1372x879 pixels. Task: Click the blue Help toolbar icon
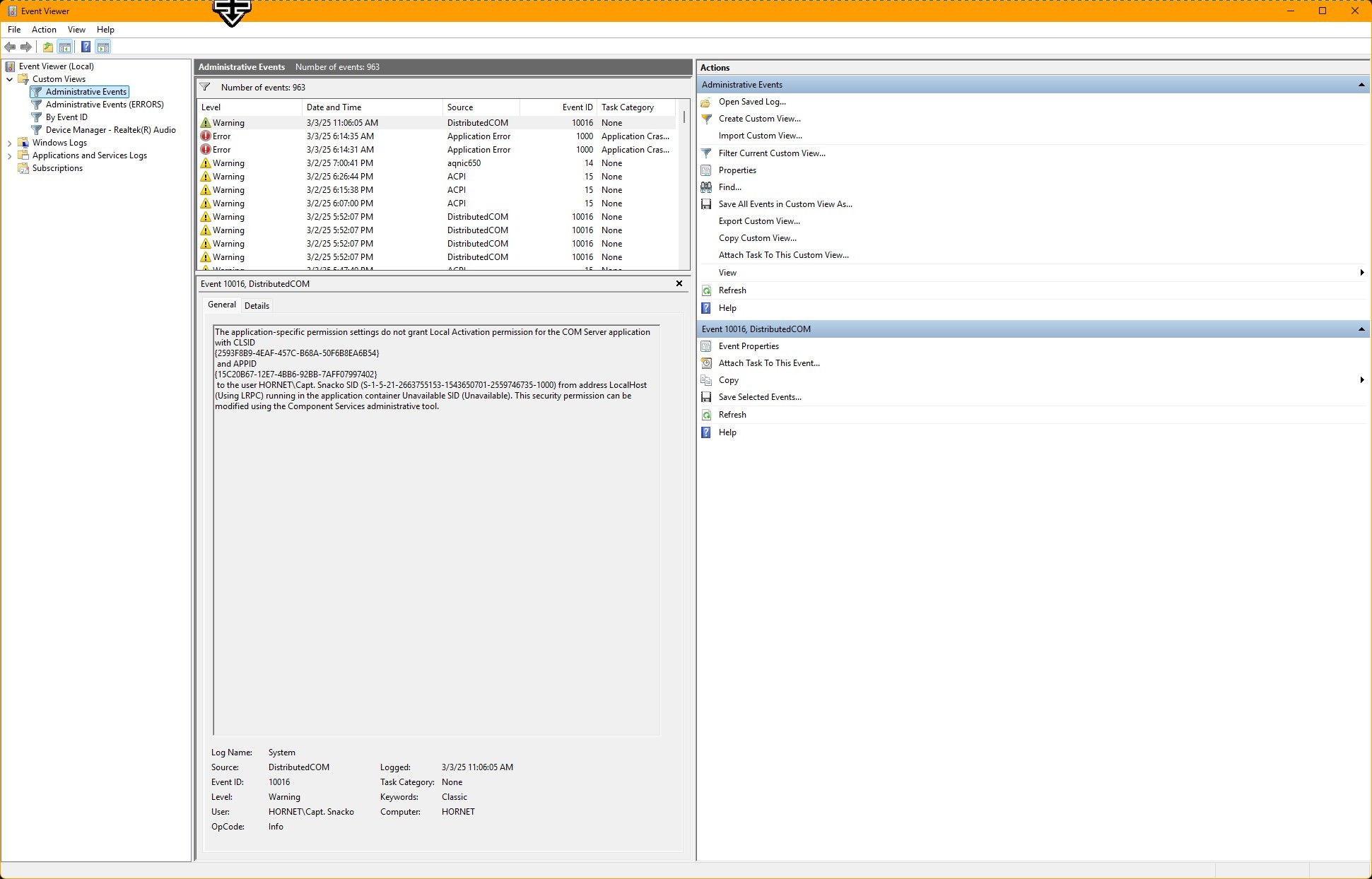pos(86,47)
